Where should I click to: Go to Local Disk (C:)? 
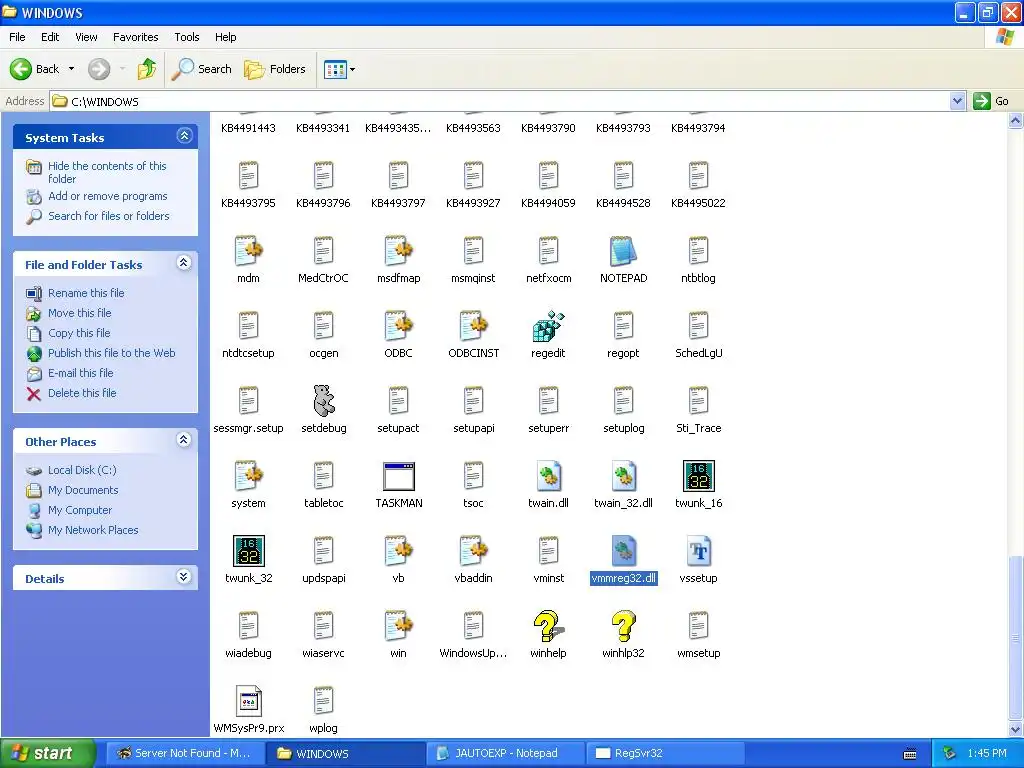pos(82,470)
